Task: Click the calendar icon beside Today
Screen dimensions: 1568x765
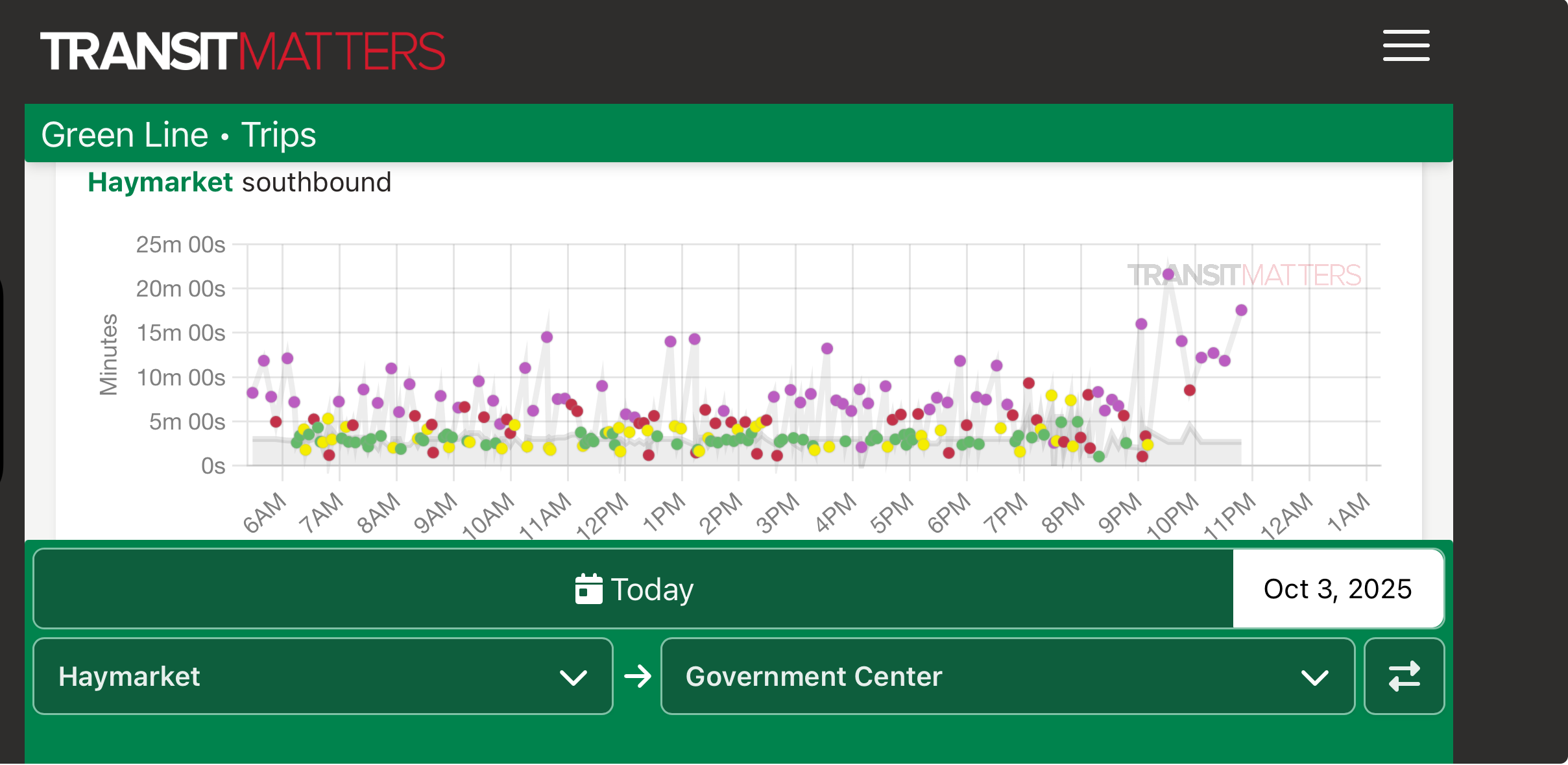Action: tap(588, 589)
